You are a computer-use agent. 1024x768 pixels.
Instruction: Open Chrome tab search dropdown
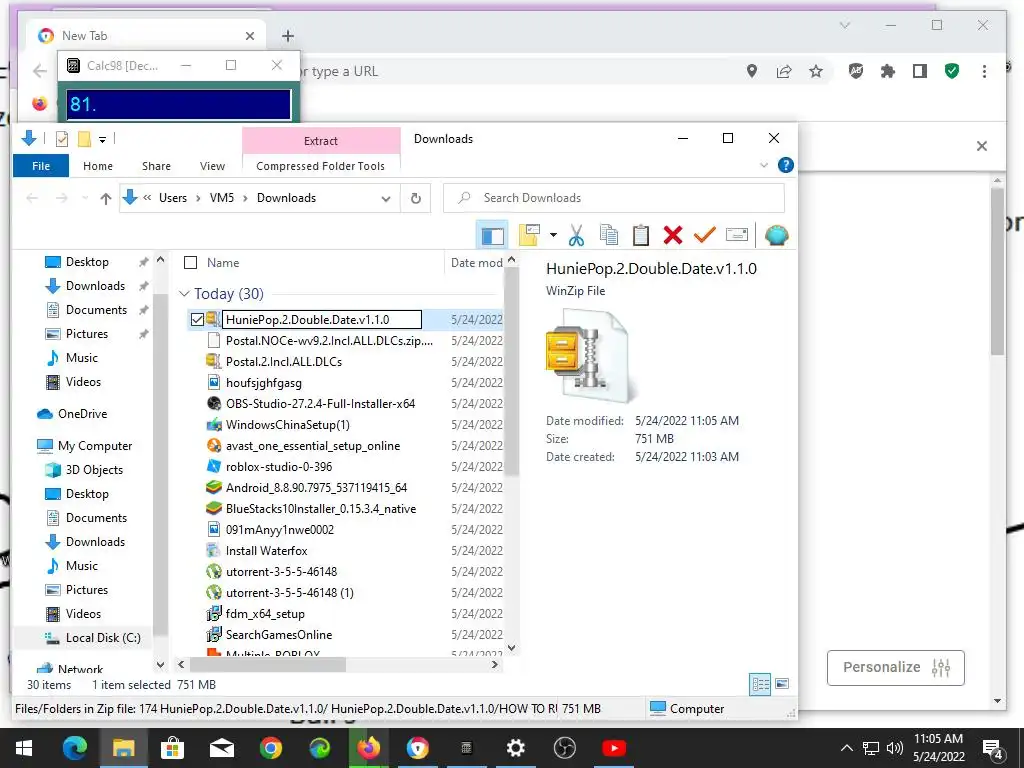(x=845, y=25)
